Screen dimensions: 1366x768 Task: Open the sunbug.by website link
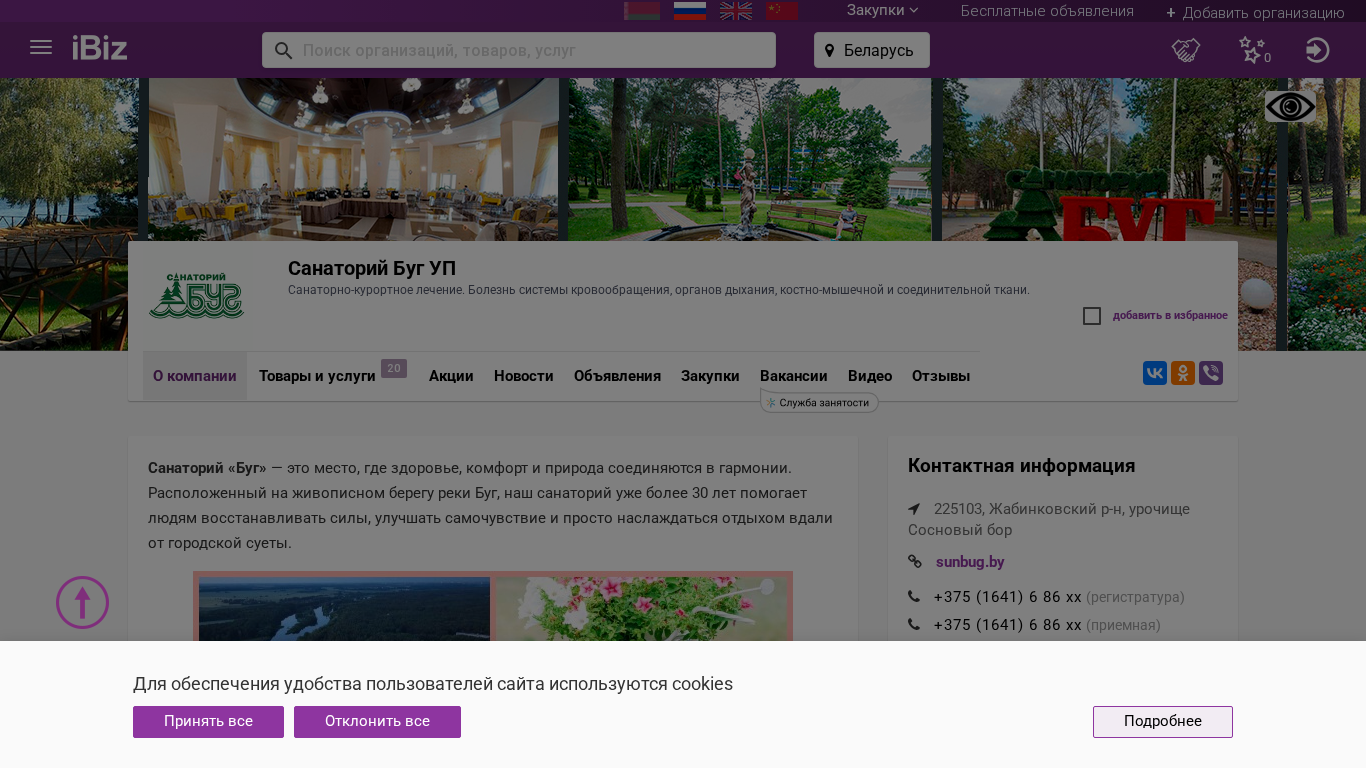click(969, 562)
